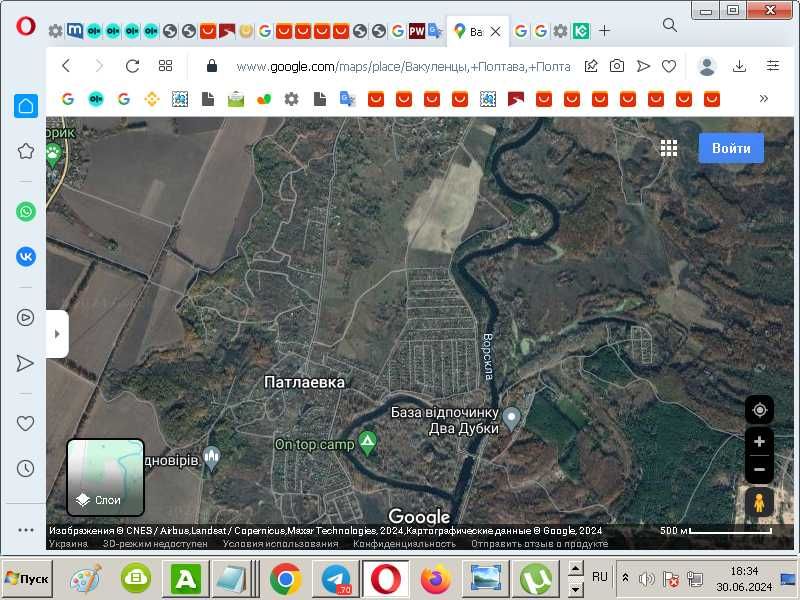Expand the Google Maps side panel
Screen dimensions: 800x600
57,334
